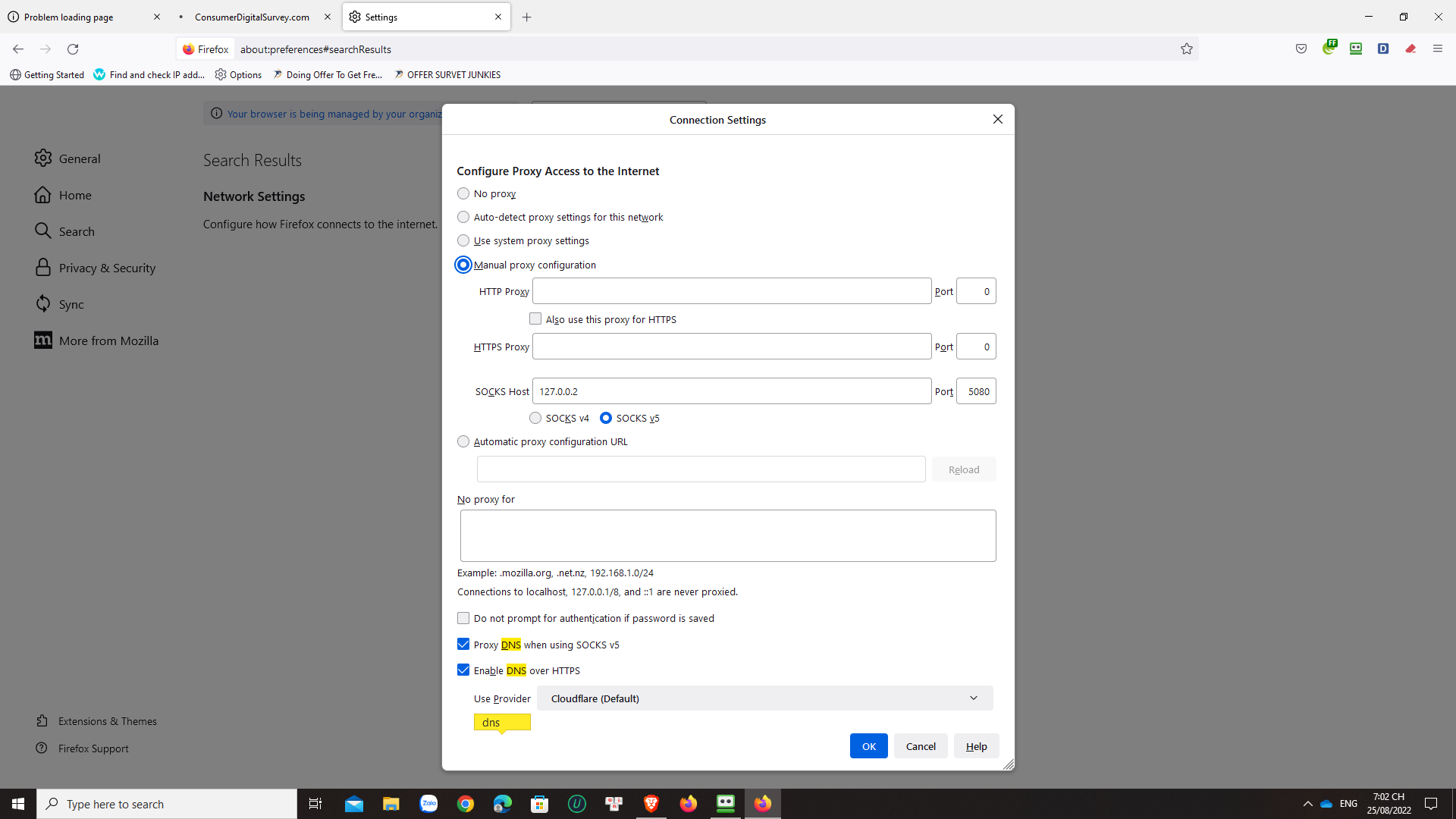Open the OFFER SURVET JUNKIES bookmark
This screenshot has height=819, width=1456.
[x=447, y=74]
